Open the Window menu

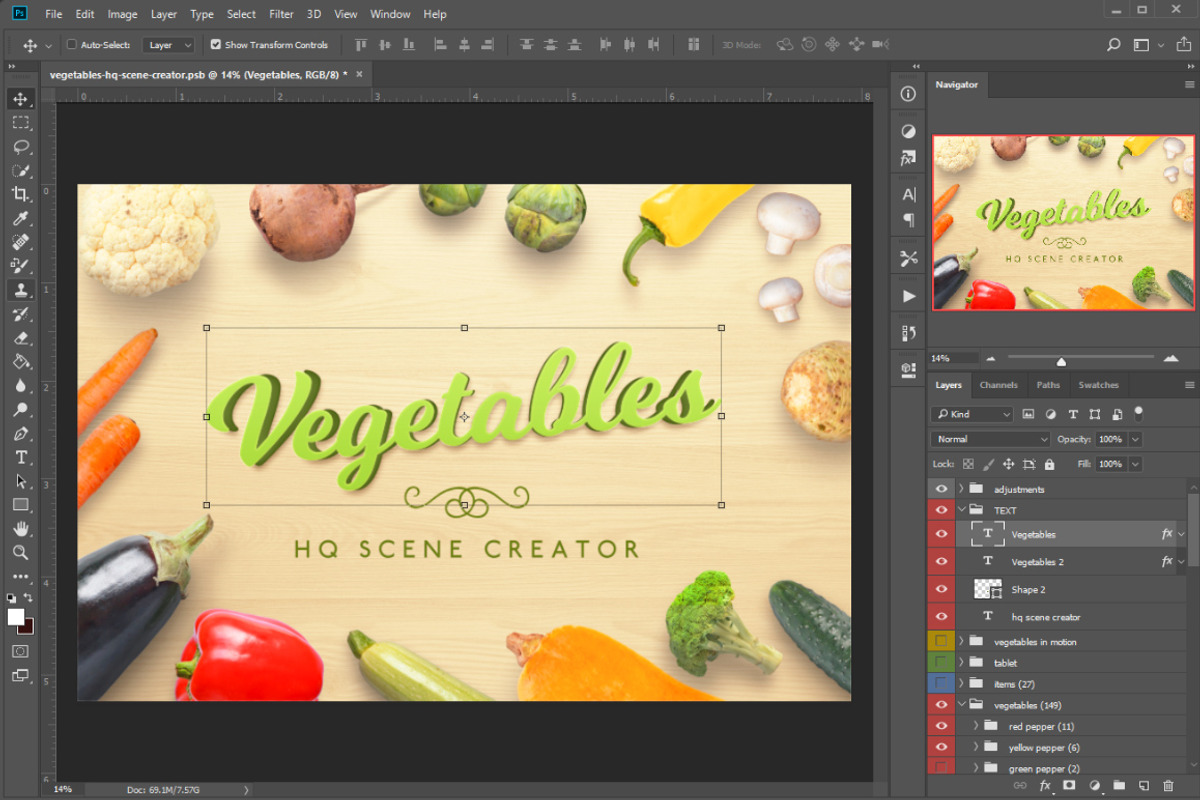(x=390, y=14)
